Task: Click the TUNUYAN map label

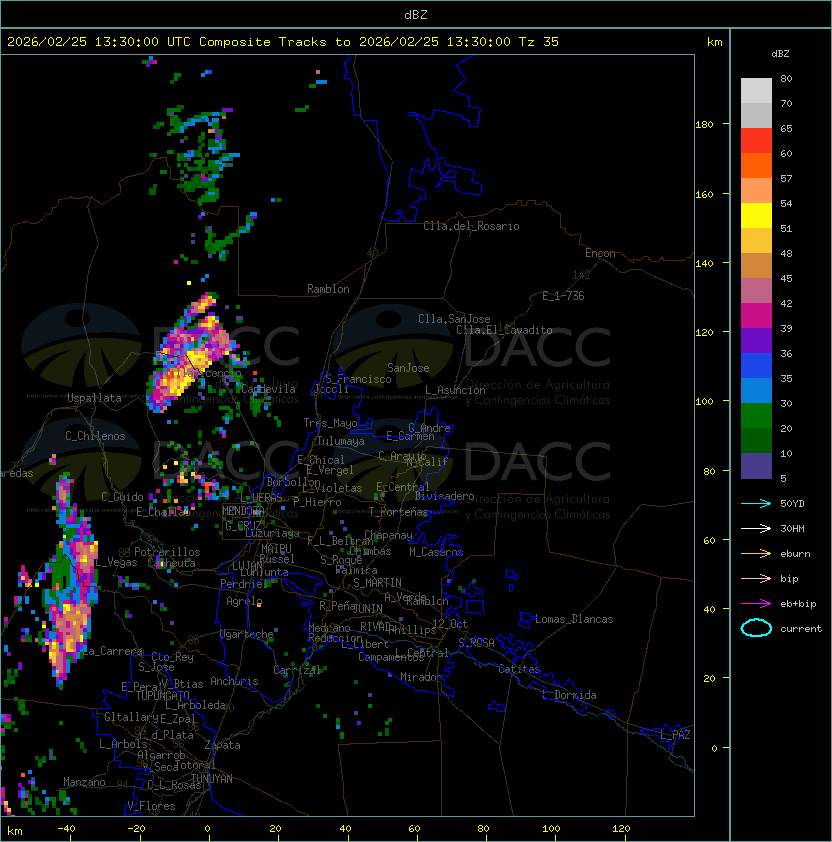Action: (212, 779)
